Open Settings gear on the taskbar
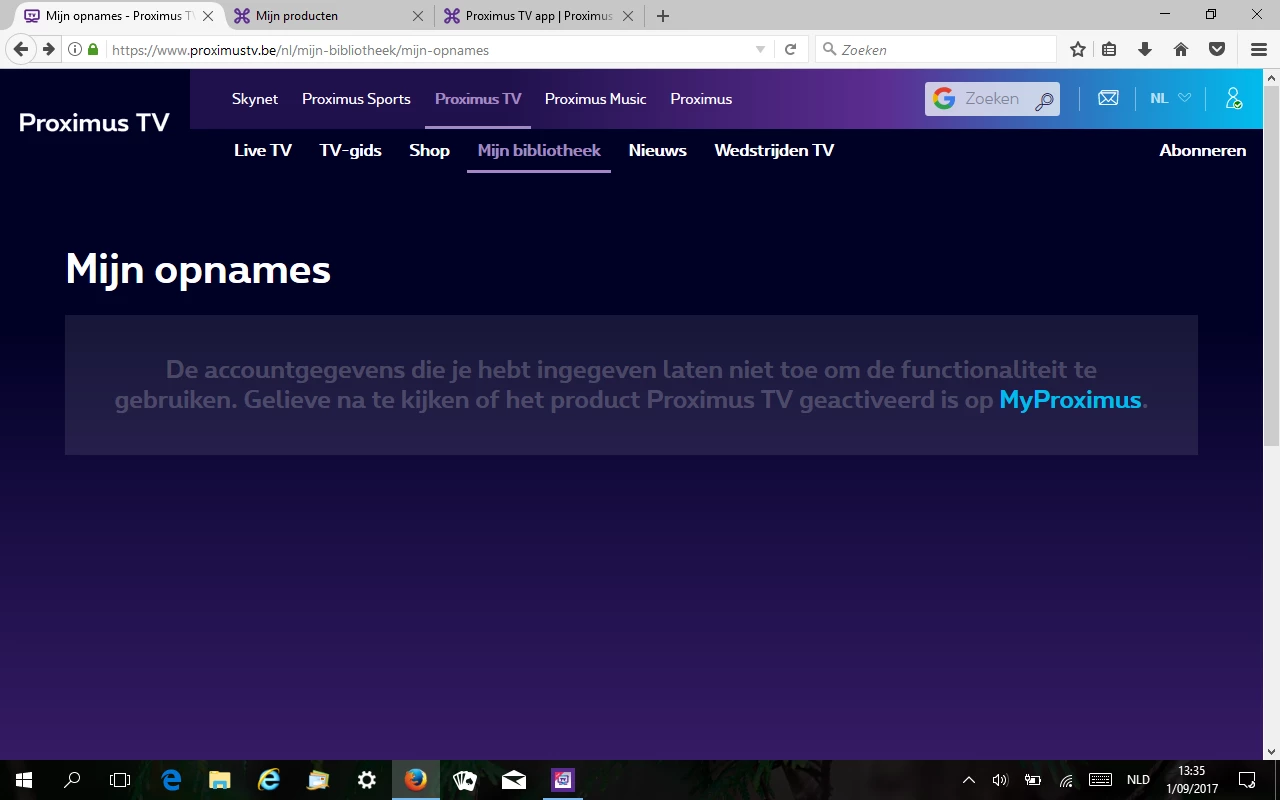Viewport: 1280px width, 800px height. coord(367,780)
